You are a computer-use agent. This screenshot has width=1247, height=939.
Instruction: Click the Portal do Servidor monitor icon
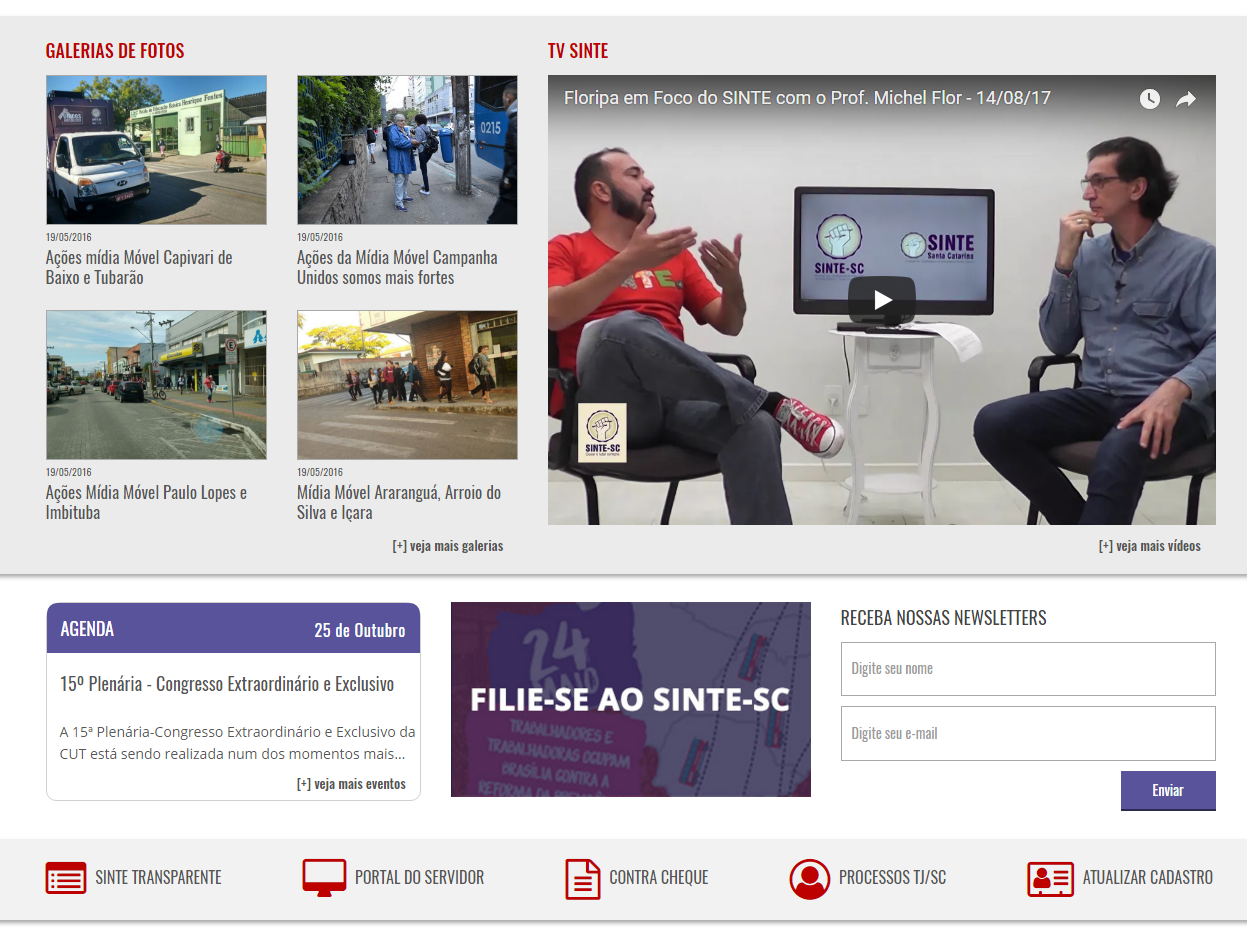[324, 878]
